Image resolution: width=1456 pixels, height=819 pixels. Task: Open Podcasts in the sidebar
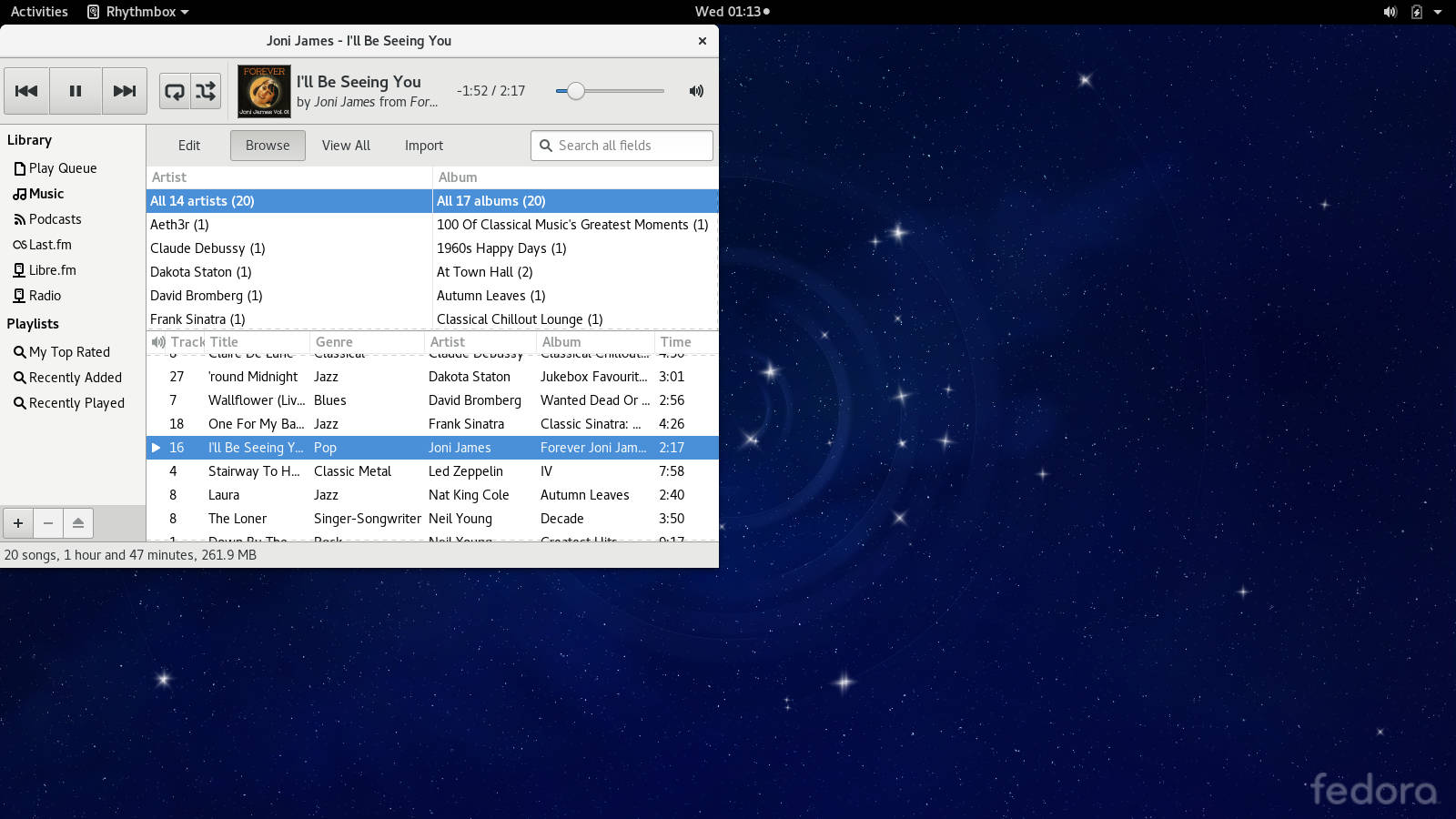coord(47,219)
